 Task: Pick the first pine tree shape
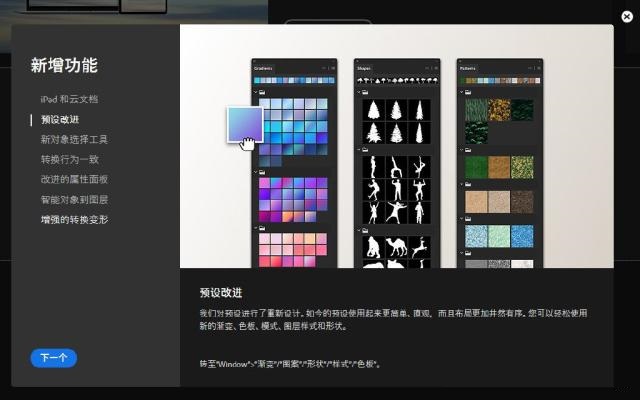pos(373,110)
